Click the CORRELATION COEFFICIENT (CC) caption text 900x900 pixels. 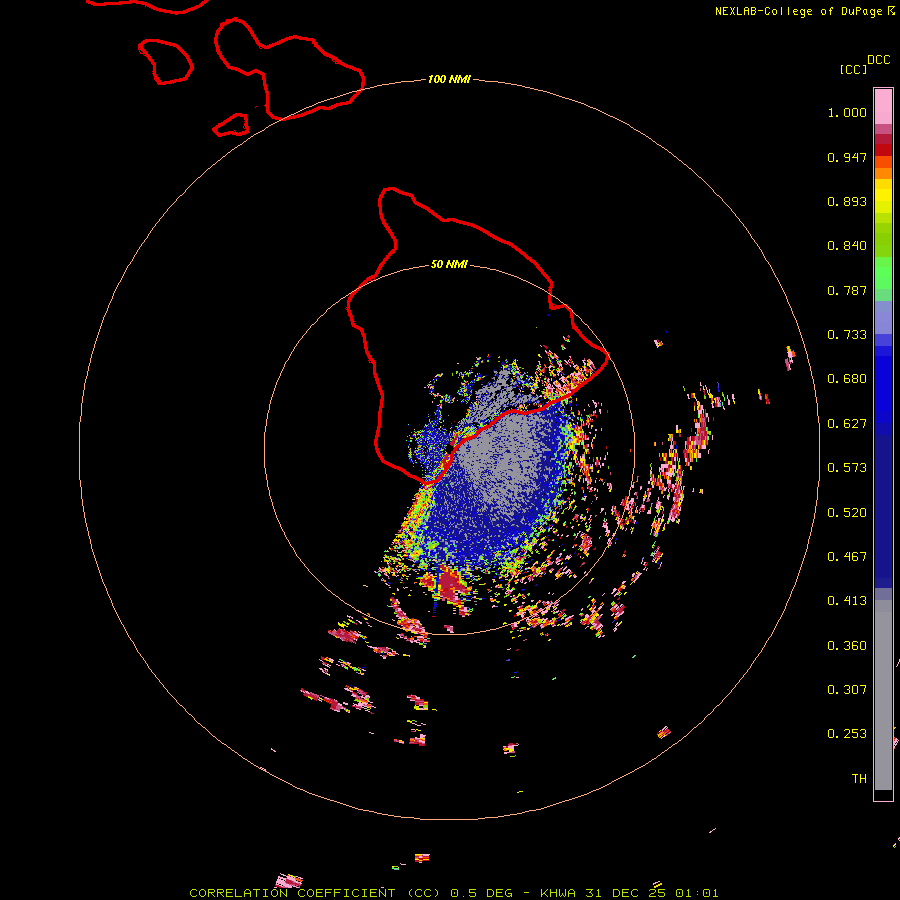point(315,893)
